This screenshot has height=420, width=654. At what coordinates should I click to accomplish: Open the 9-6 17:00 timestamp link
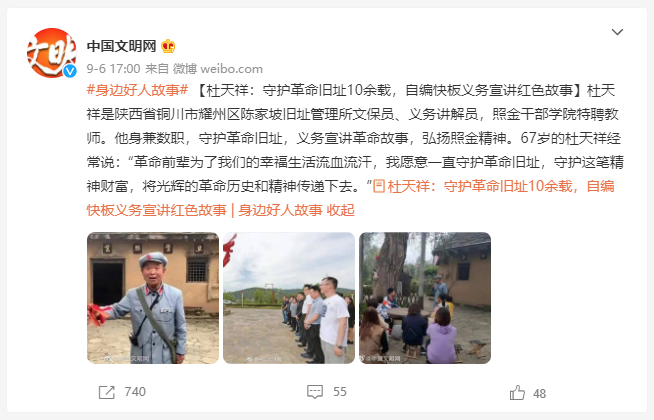tap(113, 68)
